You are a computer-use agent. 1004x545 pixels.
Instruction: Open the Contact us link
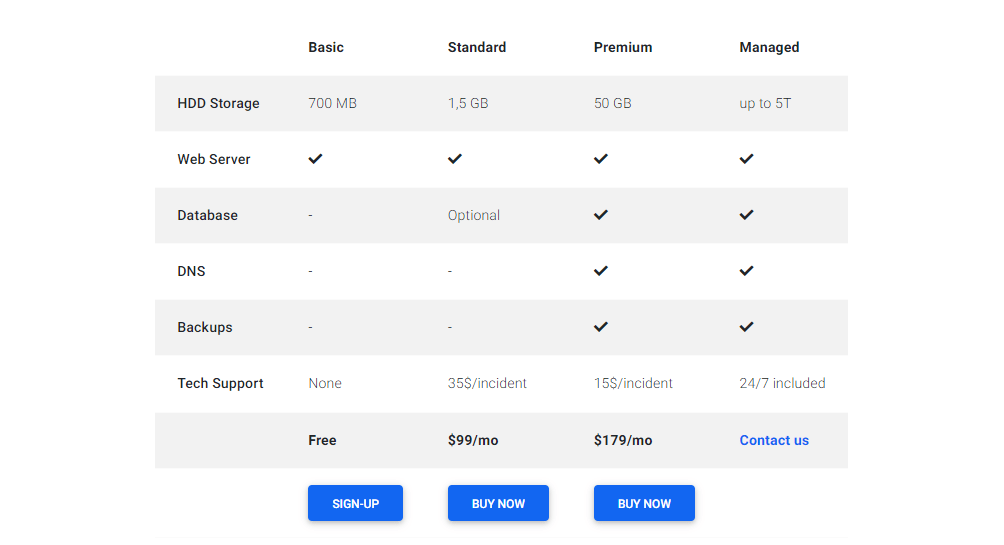774,440
